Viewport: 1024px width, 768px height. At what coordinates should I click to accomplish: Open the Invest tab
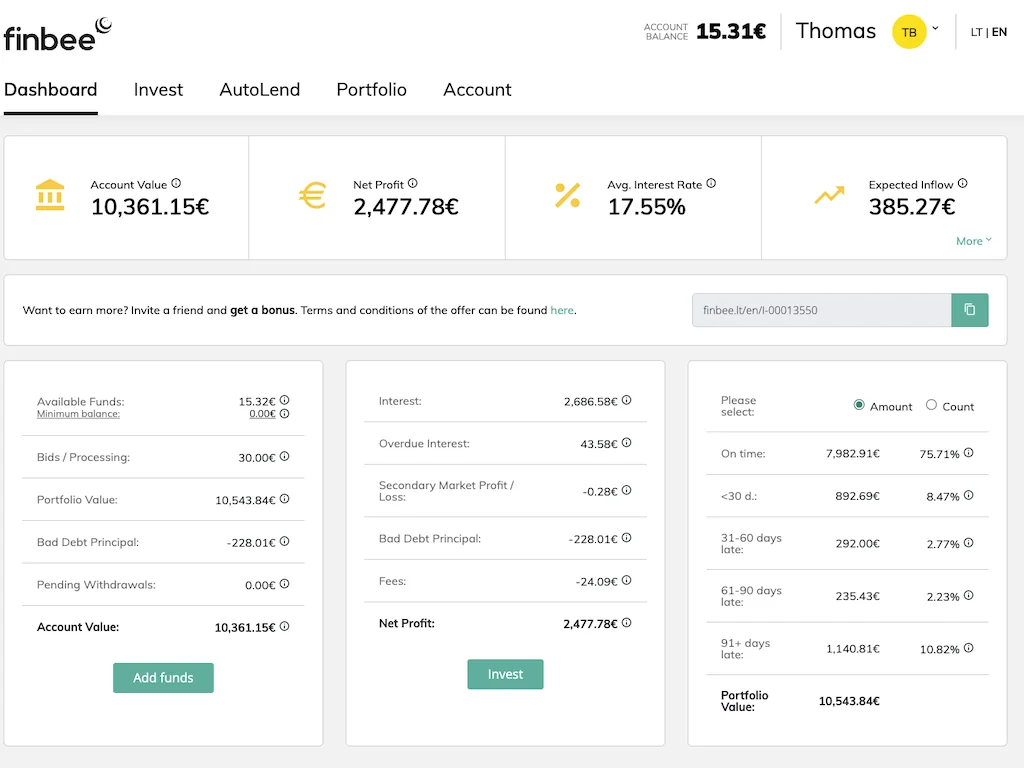pos(158,89)
